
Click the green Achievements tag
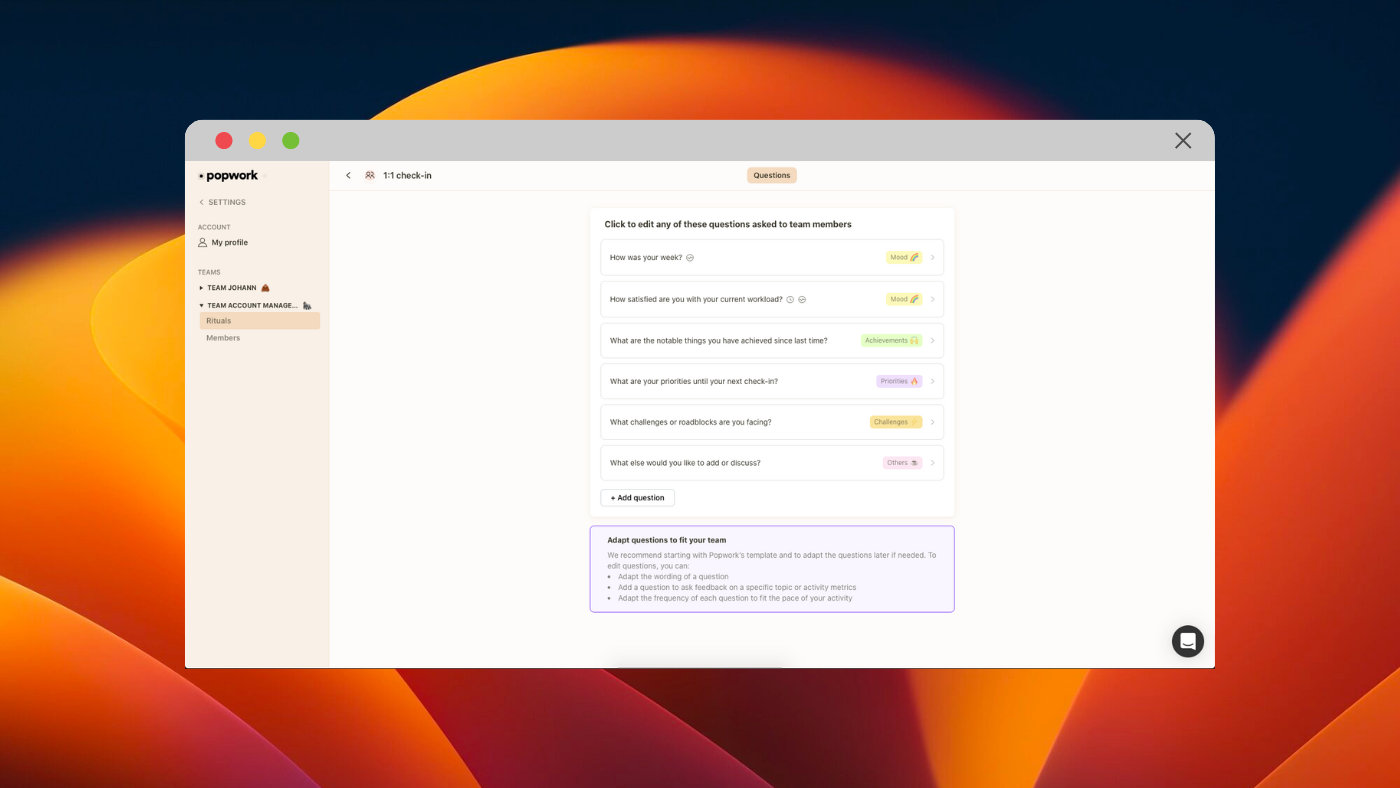(891, 340)
